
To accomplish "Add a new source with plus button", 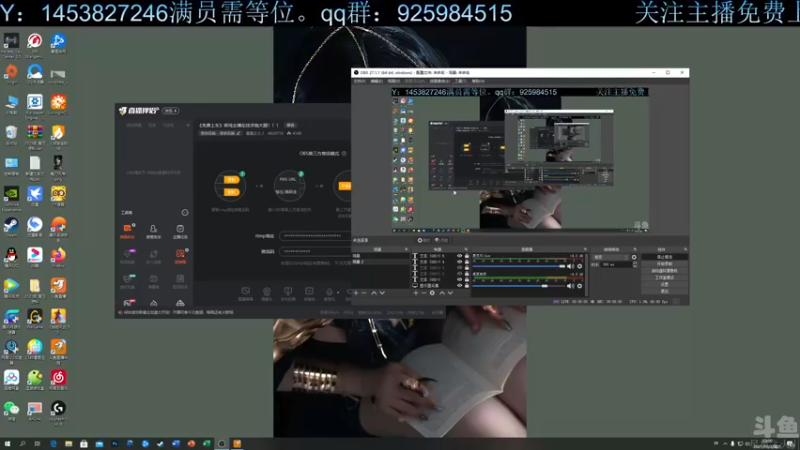I will coord(416,293).
